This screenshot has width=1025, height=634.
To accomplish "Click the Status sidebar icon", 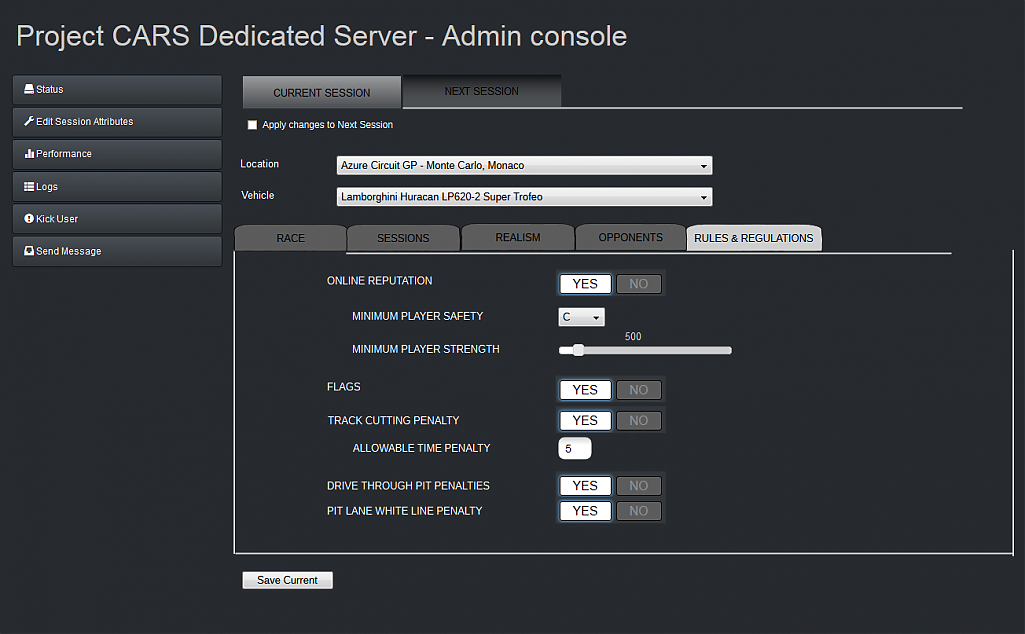I will click(29, 89).
